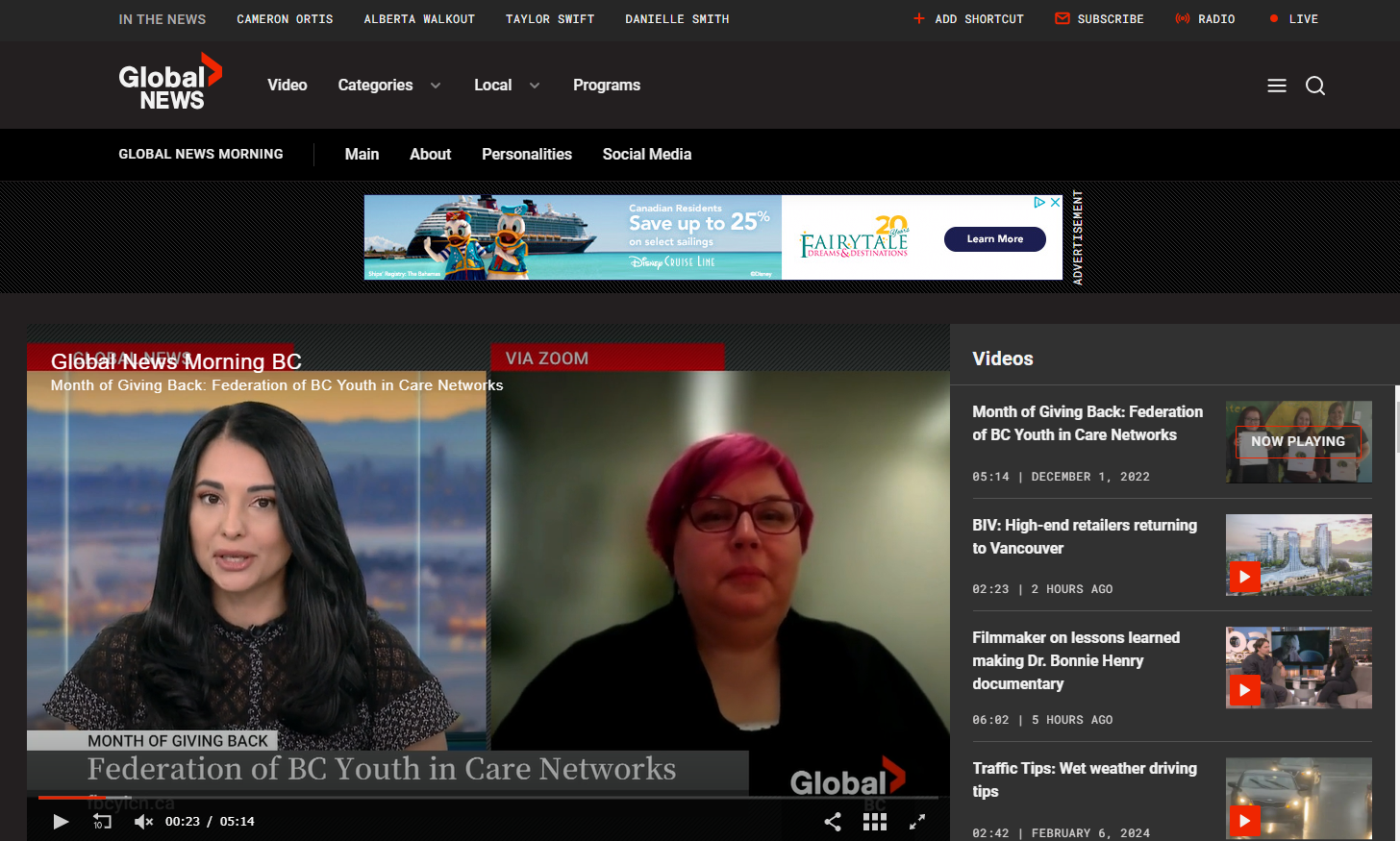
Task: Select the About tab
Action: [x=430, y=154]
